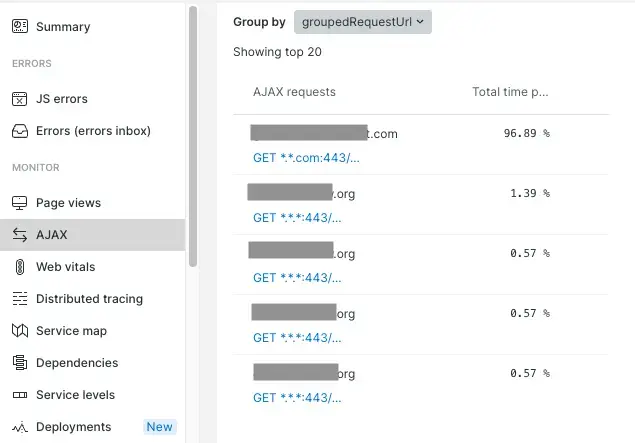The image size is (635, 443).
Task: Click the Page views monitor icon
Action: coord(19,203)
